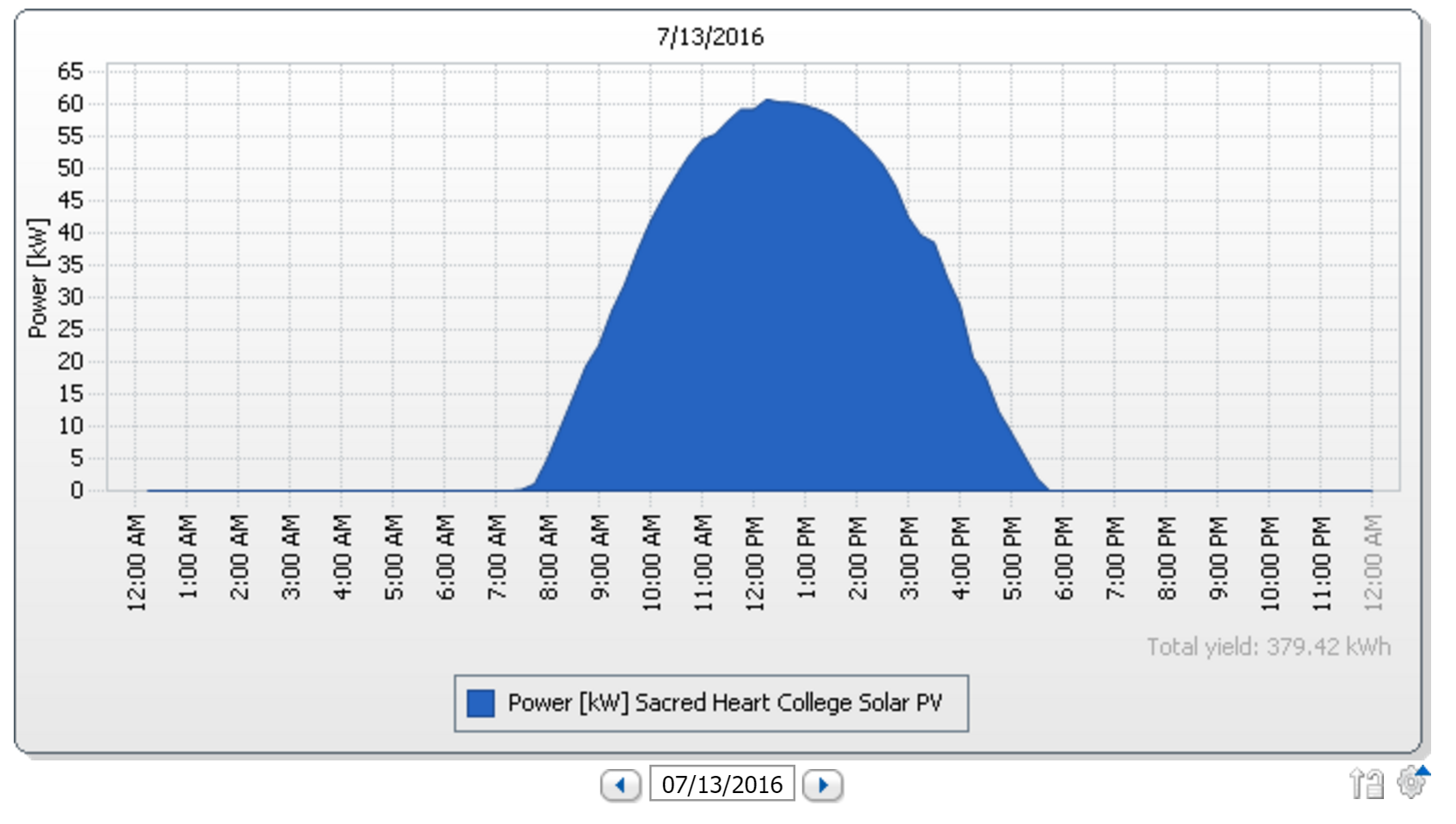Click the 7/13/2016 chart title
1456x824 pixels.
tap(710, 37)
